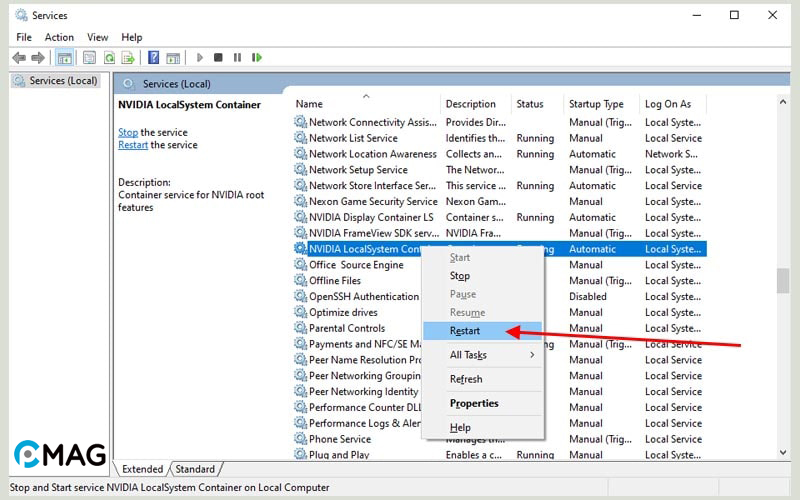800x500 pixels.
Task: Open the Help menu in the menu bar
Action: (x=132, y=37)
